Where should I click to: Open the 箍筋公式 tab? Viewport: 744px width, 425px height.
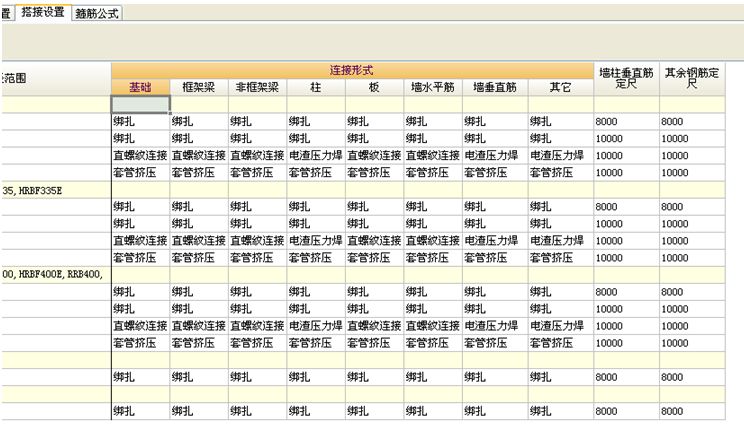(97, 13)
